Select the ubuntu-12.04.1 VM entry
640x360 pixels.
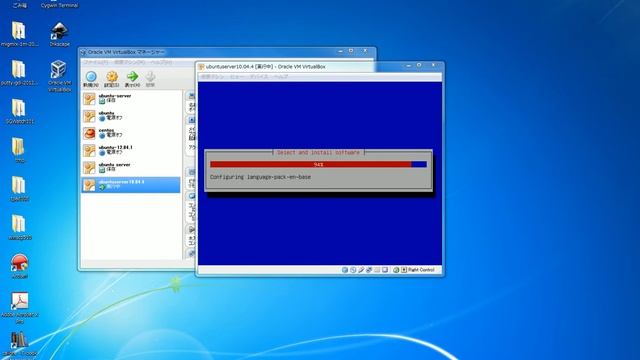[131, 150]
